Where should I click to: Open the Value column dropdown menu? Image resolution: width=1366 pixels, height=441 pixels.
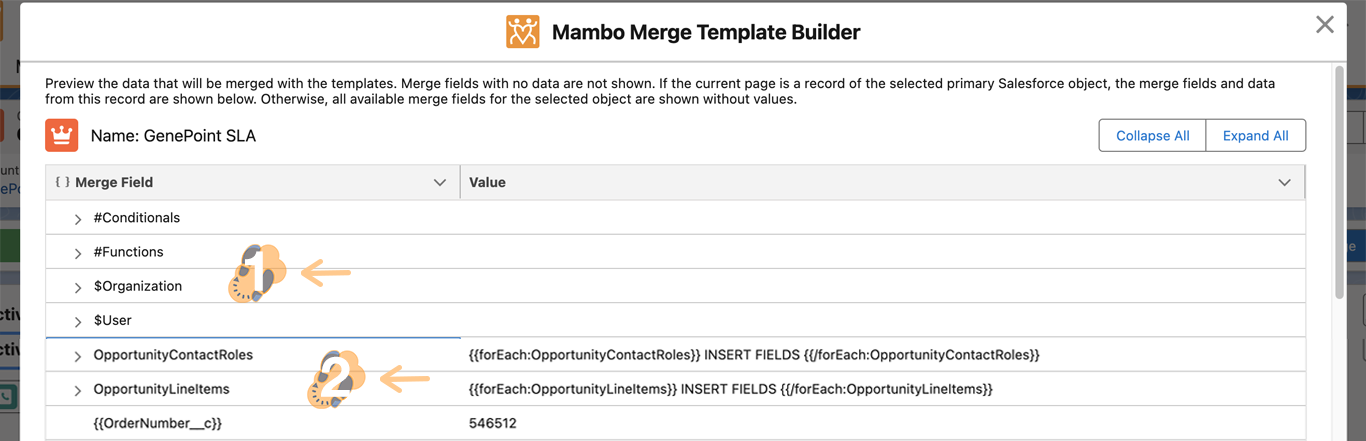pos(1285,183)
